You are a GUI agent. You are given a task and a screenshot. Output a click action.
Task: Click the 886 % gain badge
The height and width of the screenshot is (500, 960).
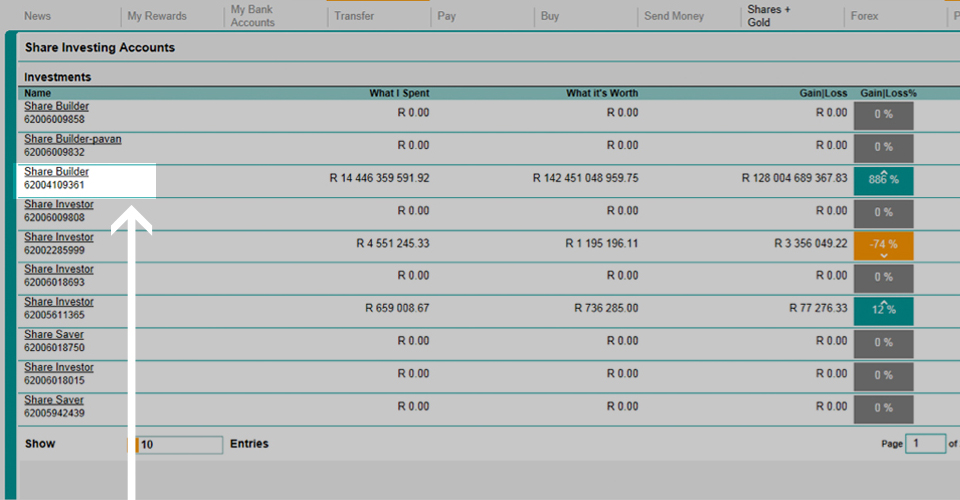tap(884, 179)
